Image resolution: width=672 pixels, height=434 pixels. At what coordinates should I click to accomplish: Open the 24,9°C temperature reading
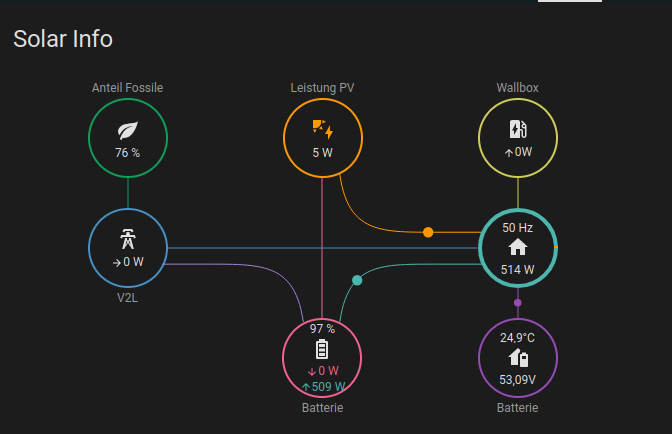tap(517, 337)
